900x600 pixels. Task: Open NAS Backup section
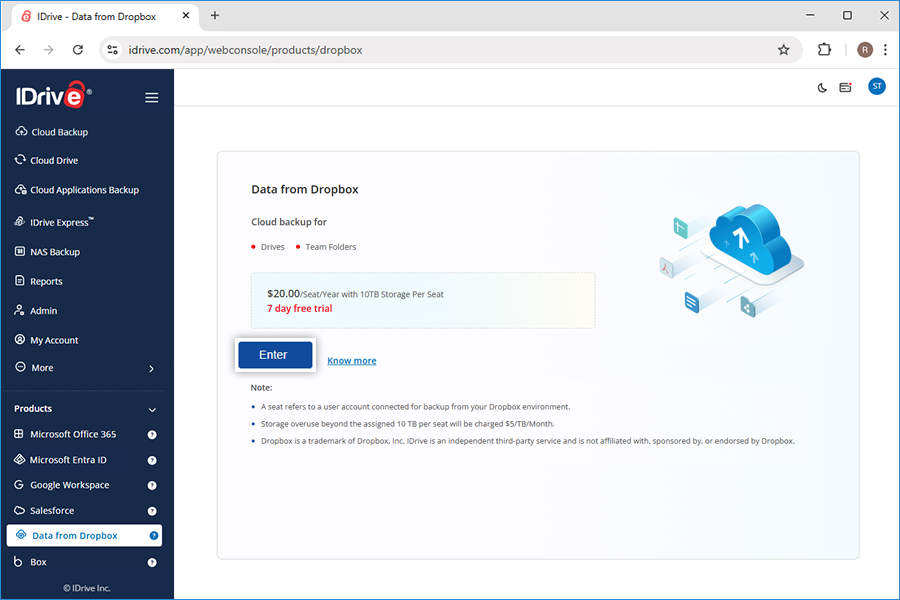pos(47,252)
